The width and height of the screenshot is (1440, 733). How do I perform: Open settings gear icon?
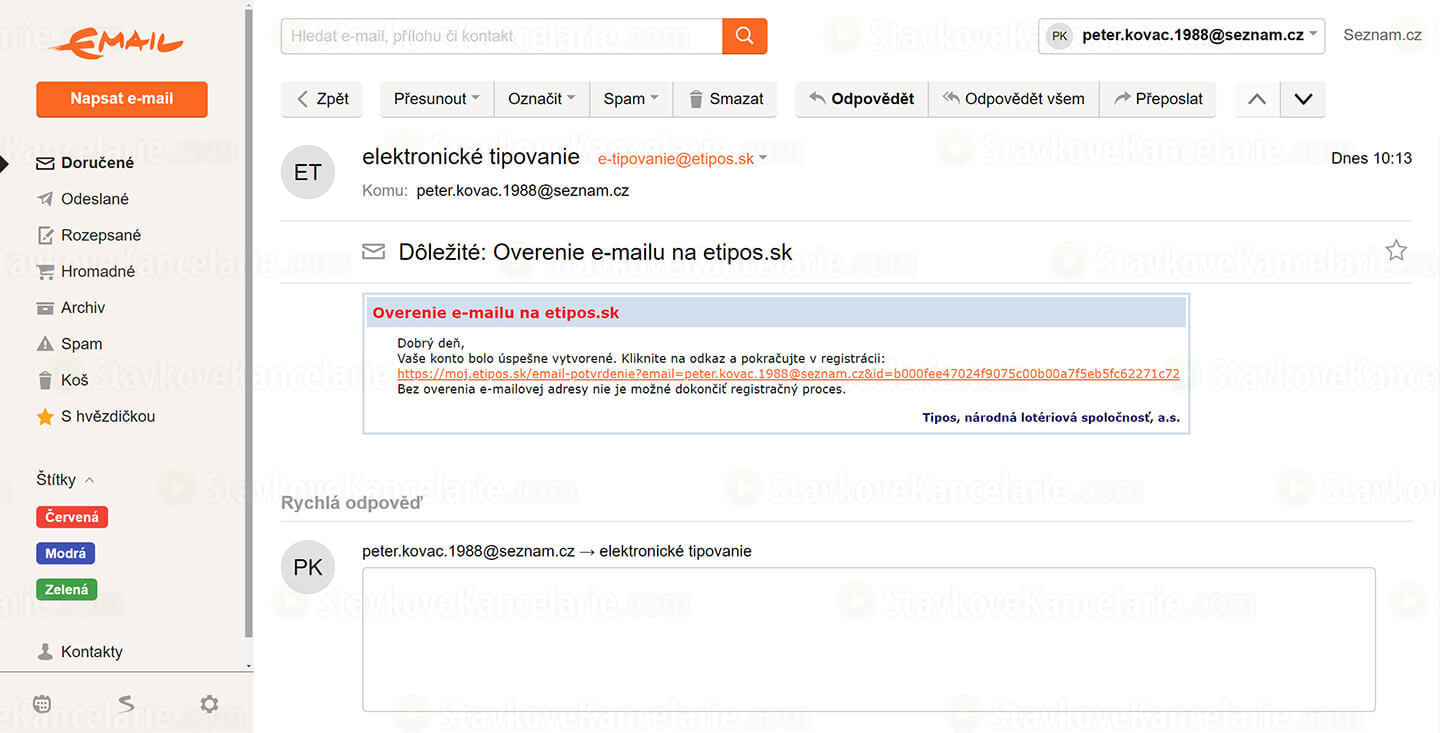209,704
